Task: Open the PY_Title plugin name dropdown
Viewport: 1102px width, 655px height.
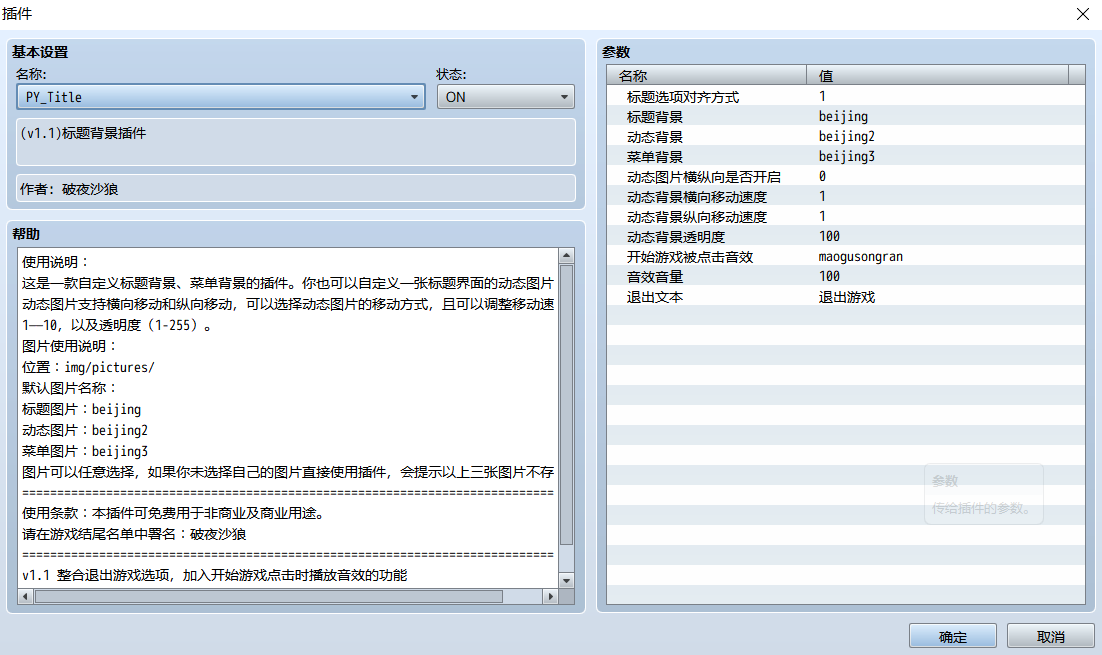Action: tap(221, 97)
